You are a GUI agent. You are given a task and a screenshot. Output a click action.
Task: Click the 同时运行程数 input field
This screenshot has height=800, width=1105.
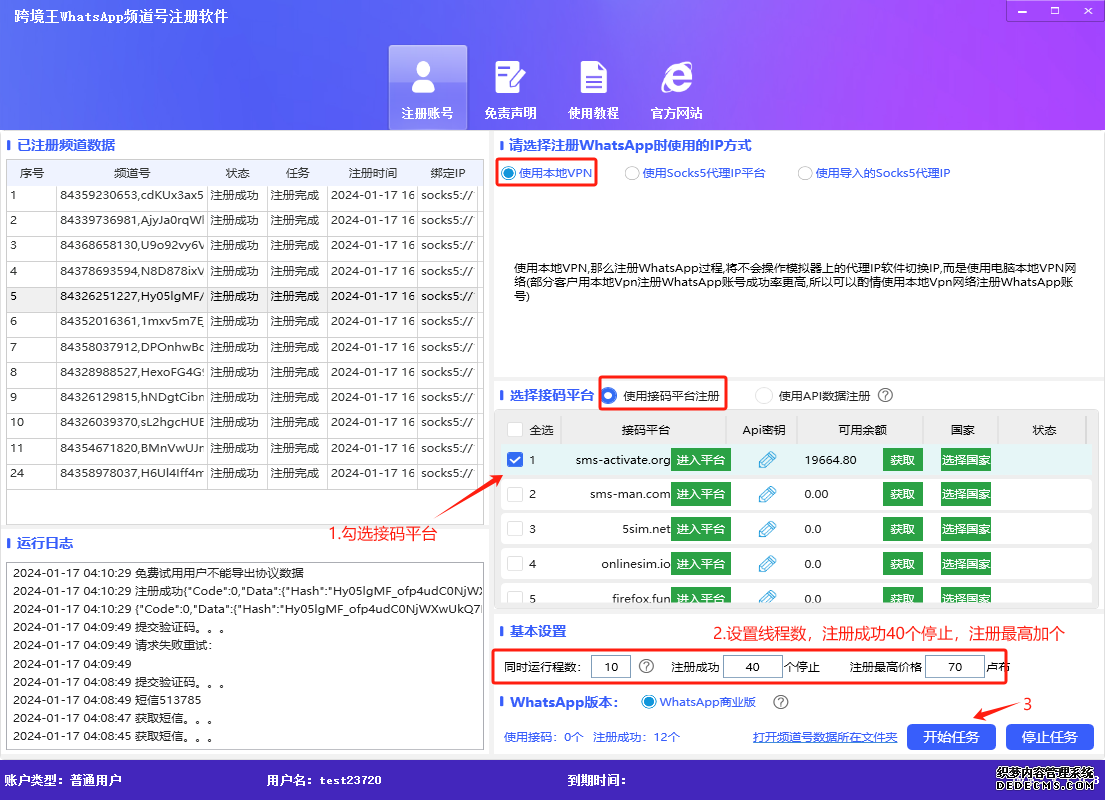[610, 666]
